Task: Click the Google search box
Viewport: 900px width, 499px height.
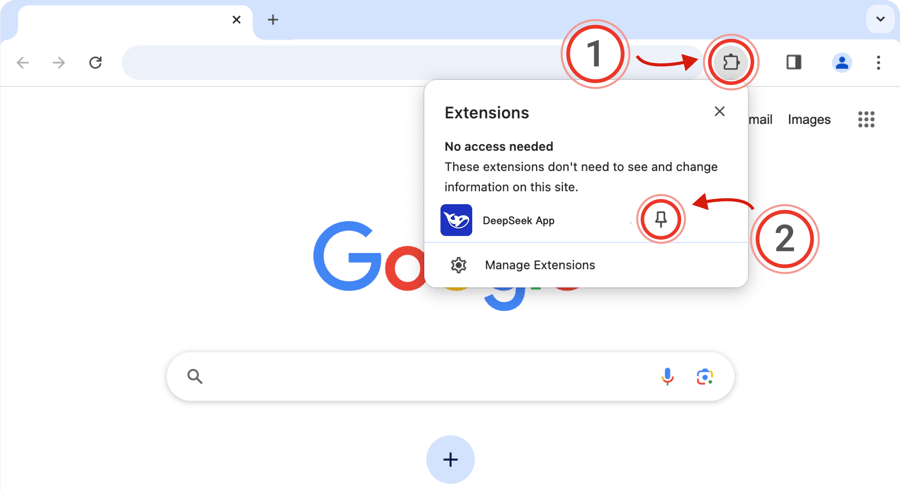Action: 451,377
